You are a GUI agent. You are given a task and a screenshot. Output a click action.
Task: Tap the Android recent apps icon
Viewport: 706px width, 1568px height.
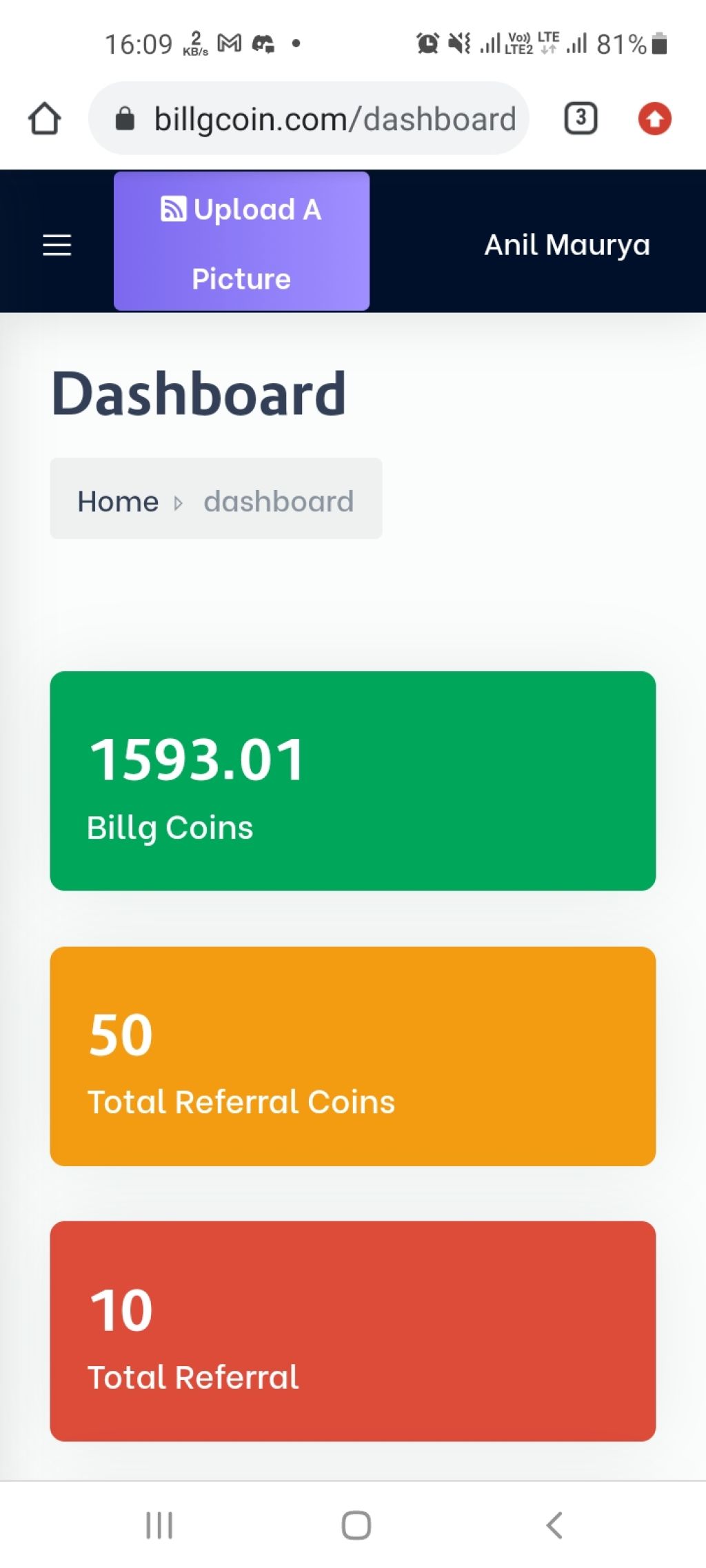pos(159,1525)
